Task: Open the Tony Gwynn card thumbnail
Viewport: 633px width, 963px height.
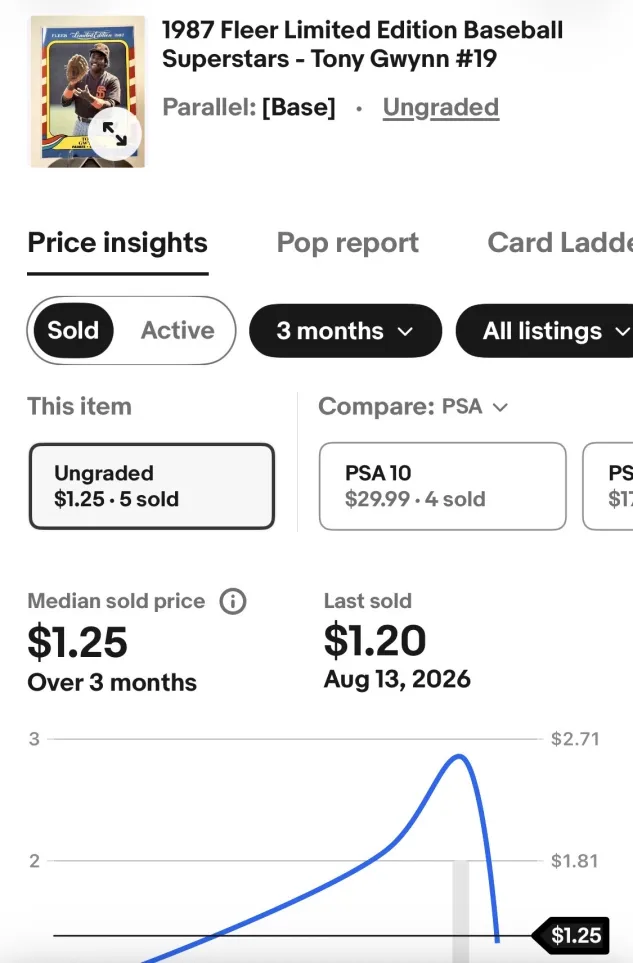Action: pos(87,92)
